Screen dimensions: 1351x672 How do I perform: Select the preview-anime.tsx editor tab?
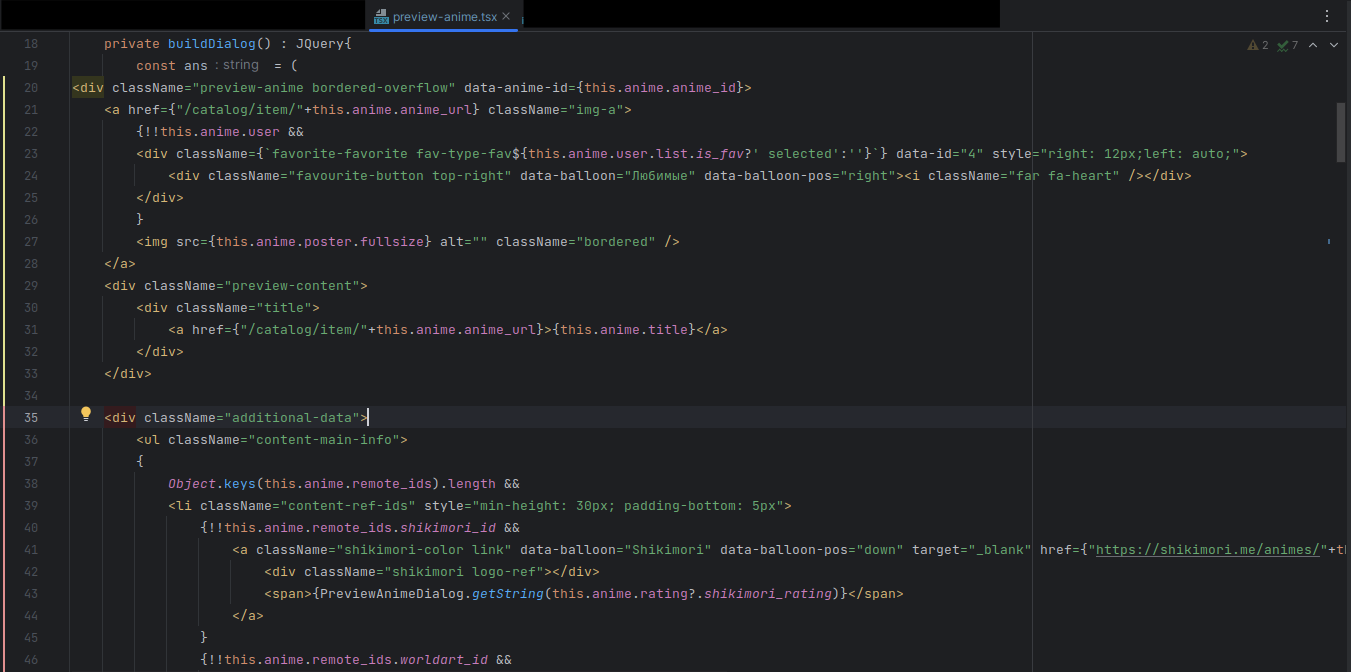point(445,16)
